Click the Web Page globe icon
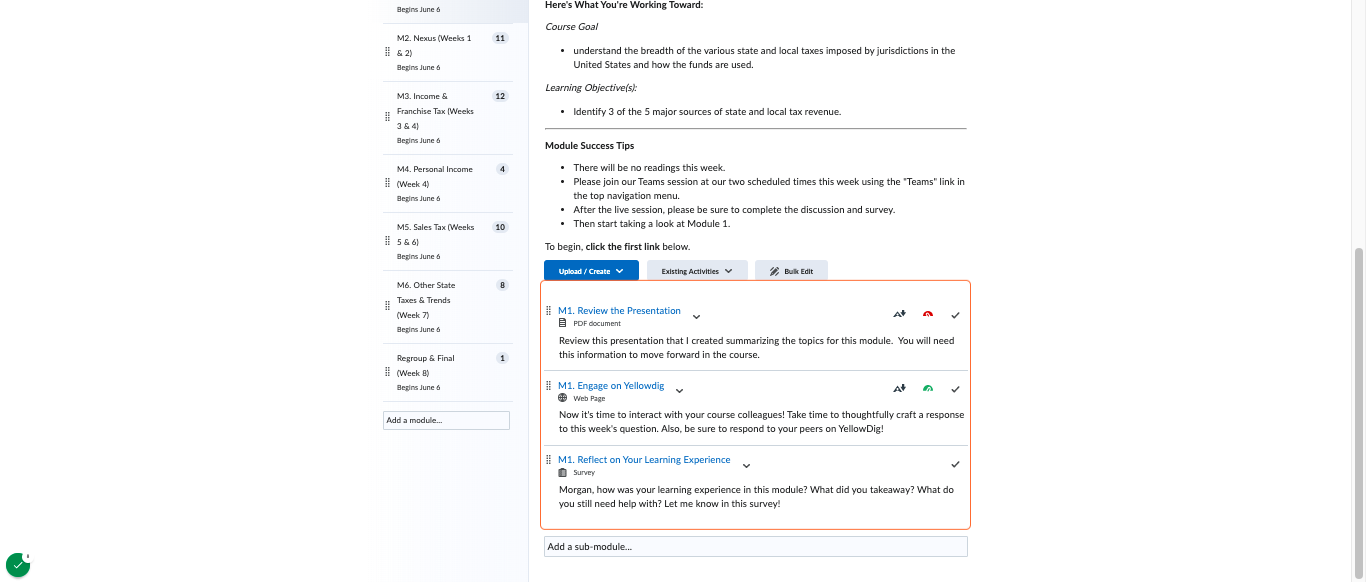The height and width of the screenshot is (582, 1366). pyautogui.click(x=563, y=398)
